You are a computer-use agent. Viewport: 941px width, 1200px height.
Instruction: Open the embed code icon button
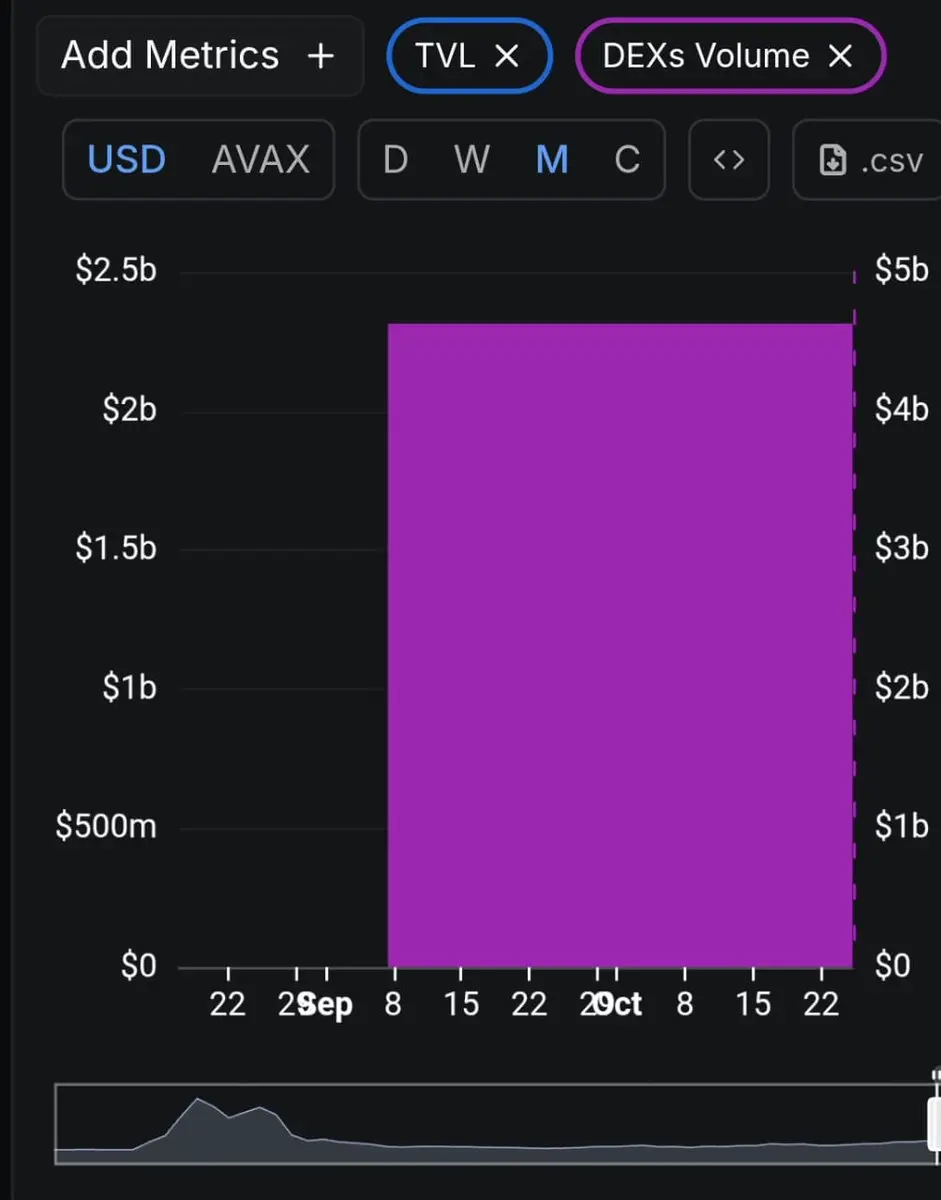coord(729,160)
